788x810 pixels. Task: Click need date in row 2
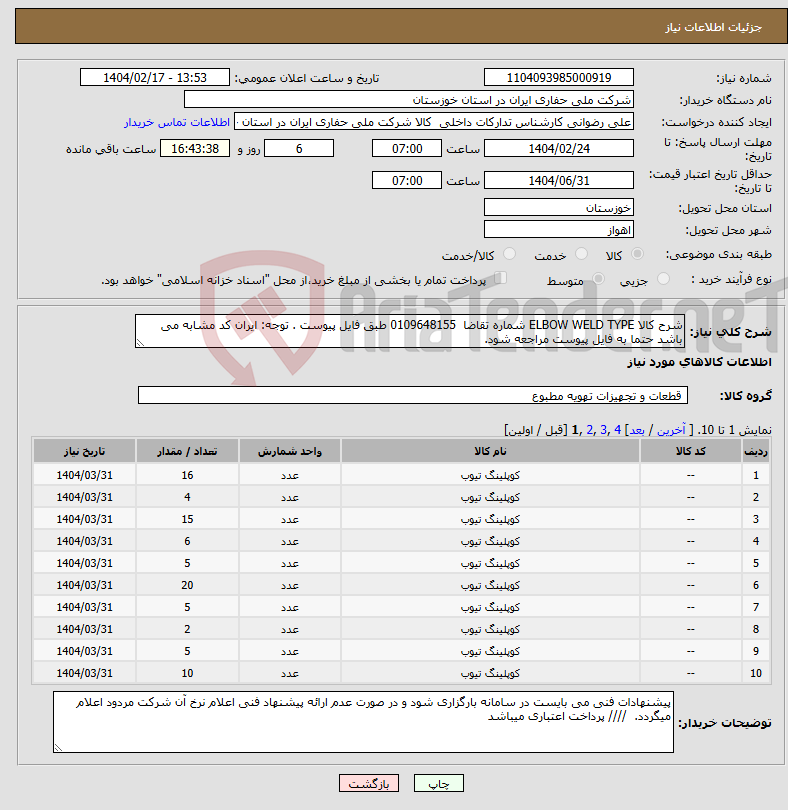click(84, 497)
